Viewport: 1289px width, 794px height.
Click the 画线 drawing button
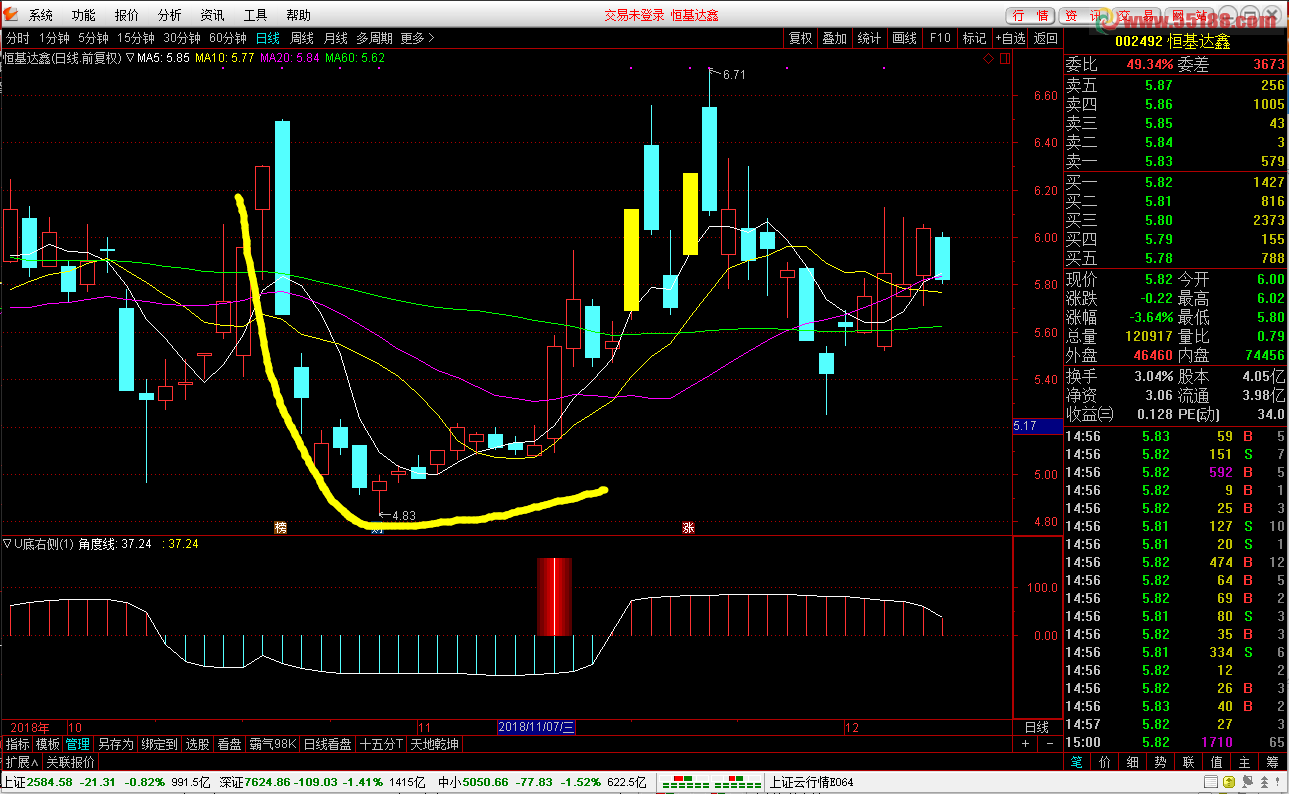pos(904,38)
